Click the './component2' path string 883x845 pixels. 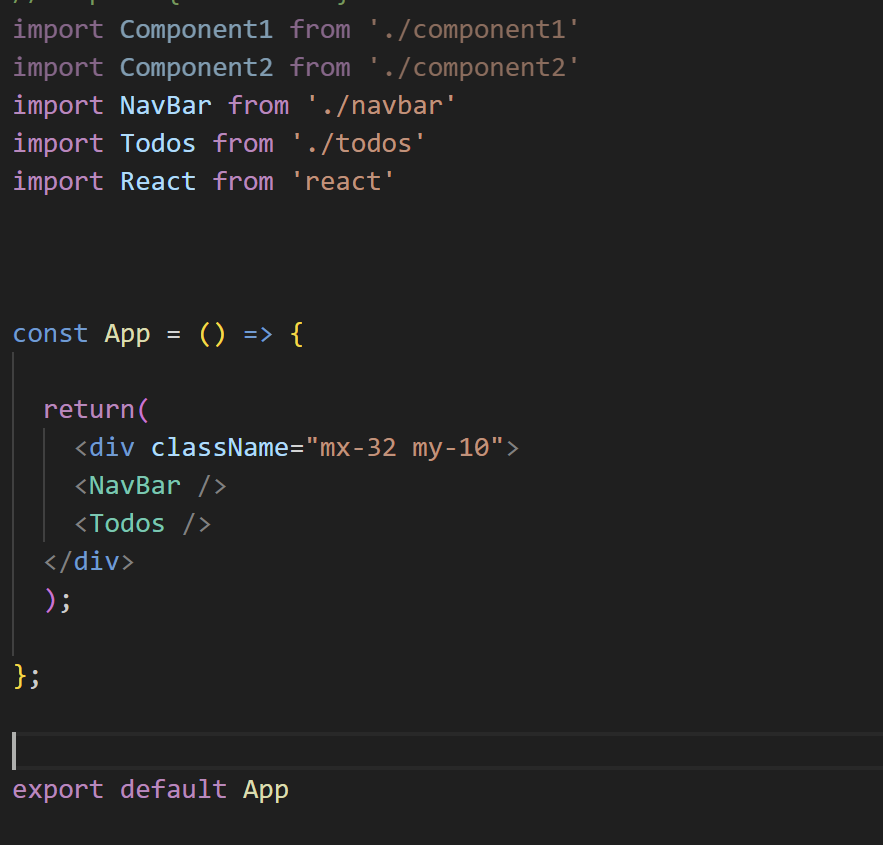[x=474, y=68]
